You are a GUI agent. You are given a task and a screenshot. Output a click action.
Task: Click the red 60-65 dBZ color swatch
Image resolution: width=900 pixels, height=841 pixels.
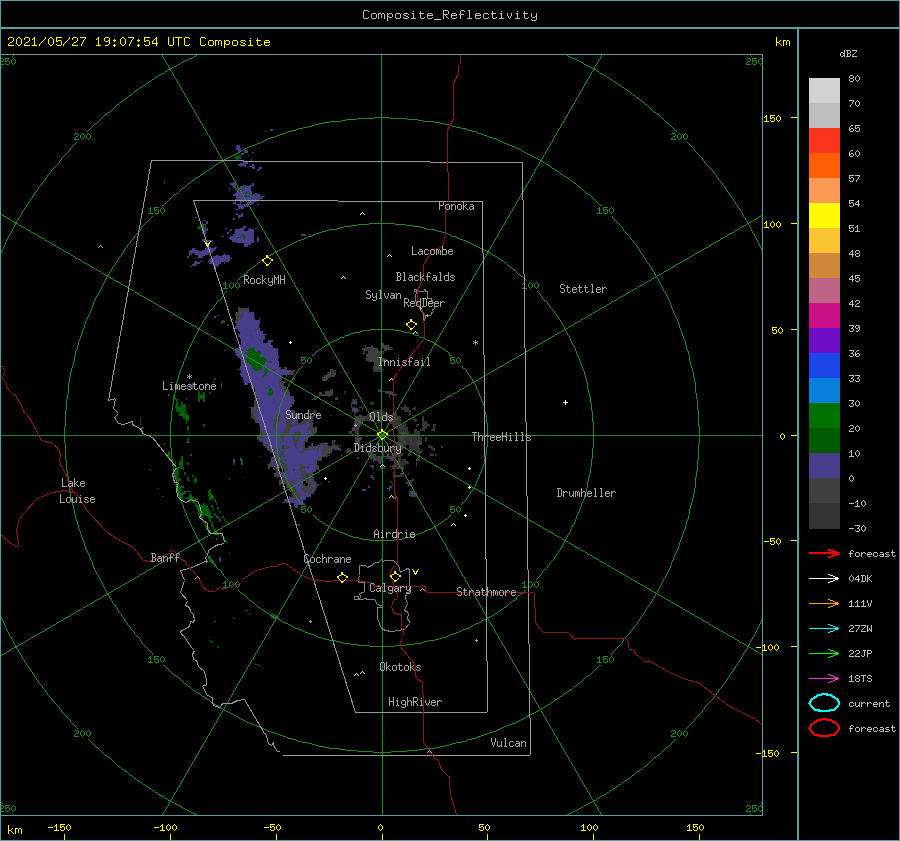[x=824, y=141]
